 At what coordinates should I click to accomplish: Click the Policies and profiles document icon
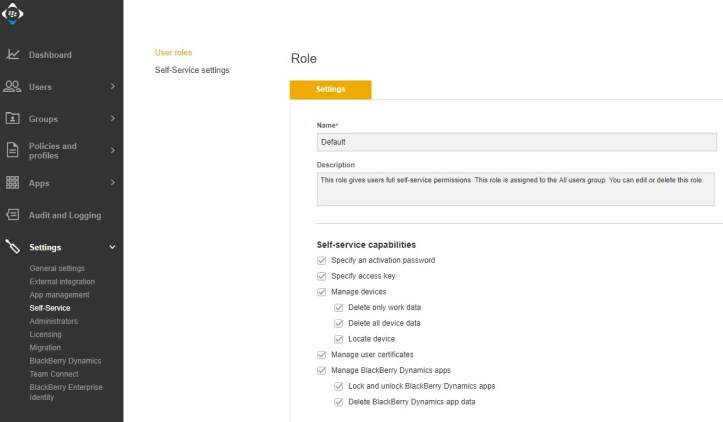coord(12,150)
